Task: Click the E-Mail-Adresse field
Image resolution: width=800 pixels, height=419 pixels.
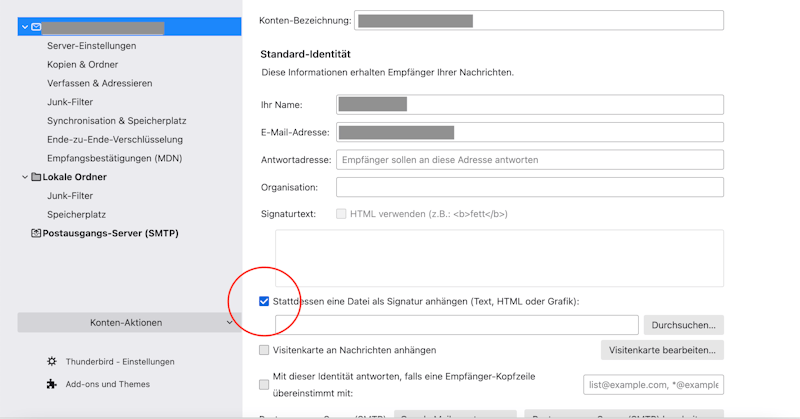Action: pos(530,132)
